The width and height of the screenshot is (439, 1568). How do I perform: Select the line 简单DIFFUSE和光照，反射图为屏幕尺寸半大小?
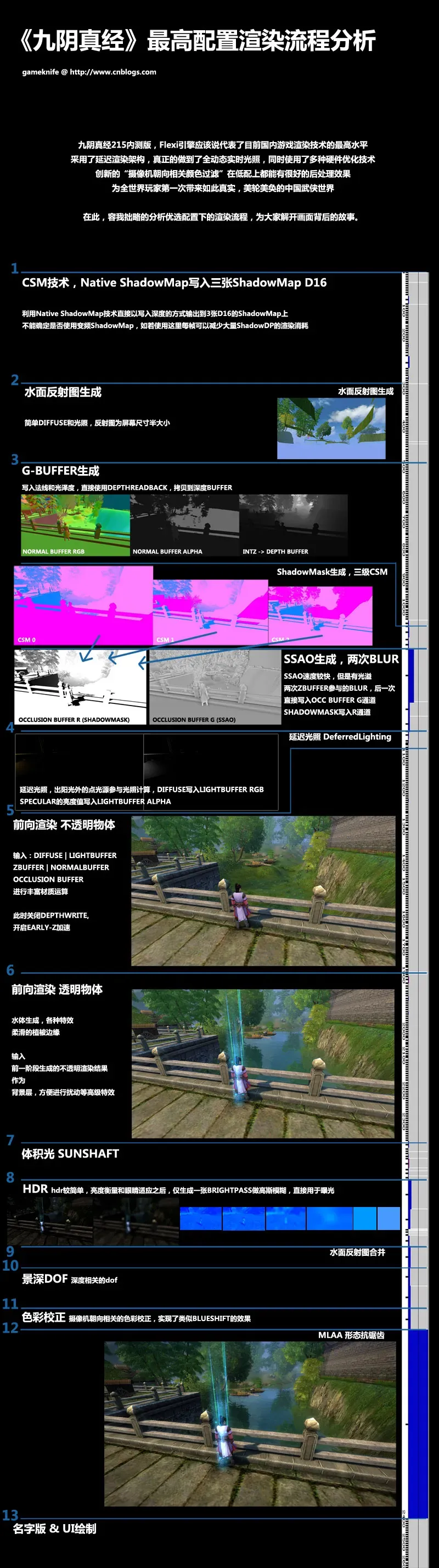[x=97, y=422]
